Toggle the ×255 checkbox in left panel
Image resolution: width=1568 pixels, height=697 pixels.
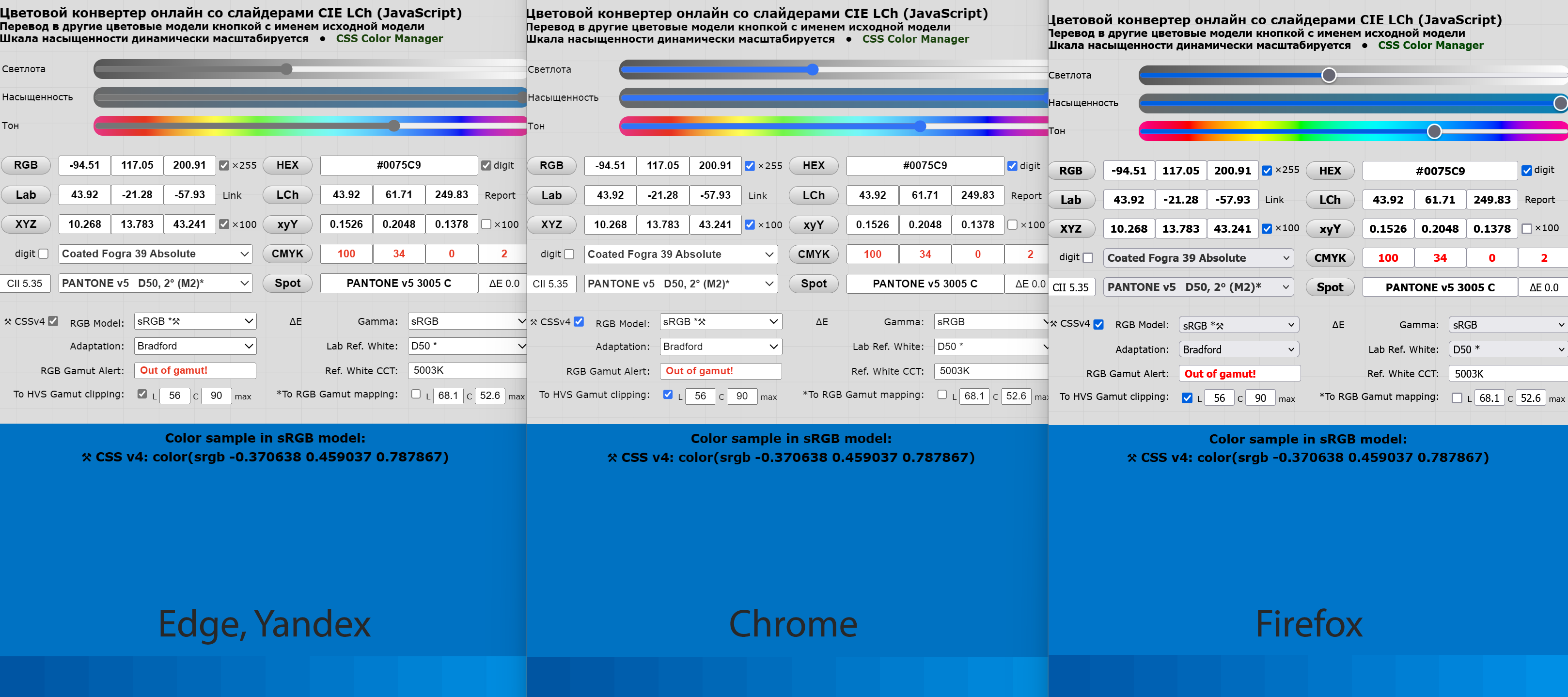224,166
